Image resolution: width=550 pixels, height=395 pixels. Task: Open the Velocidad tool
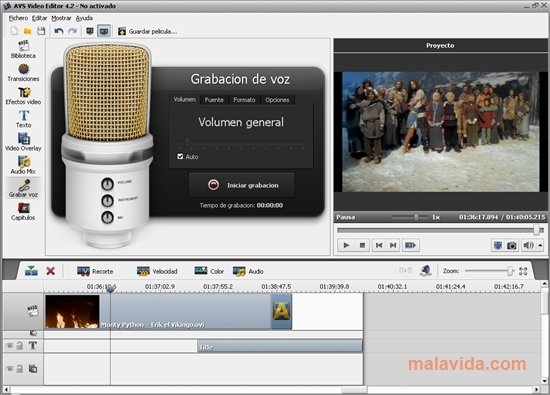click(157, 271)
